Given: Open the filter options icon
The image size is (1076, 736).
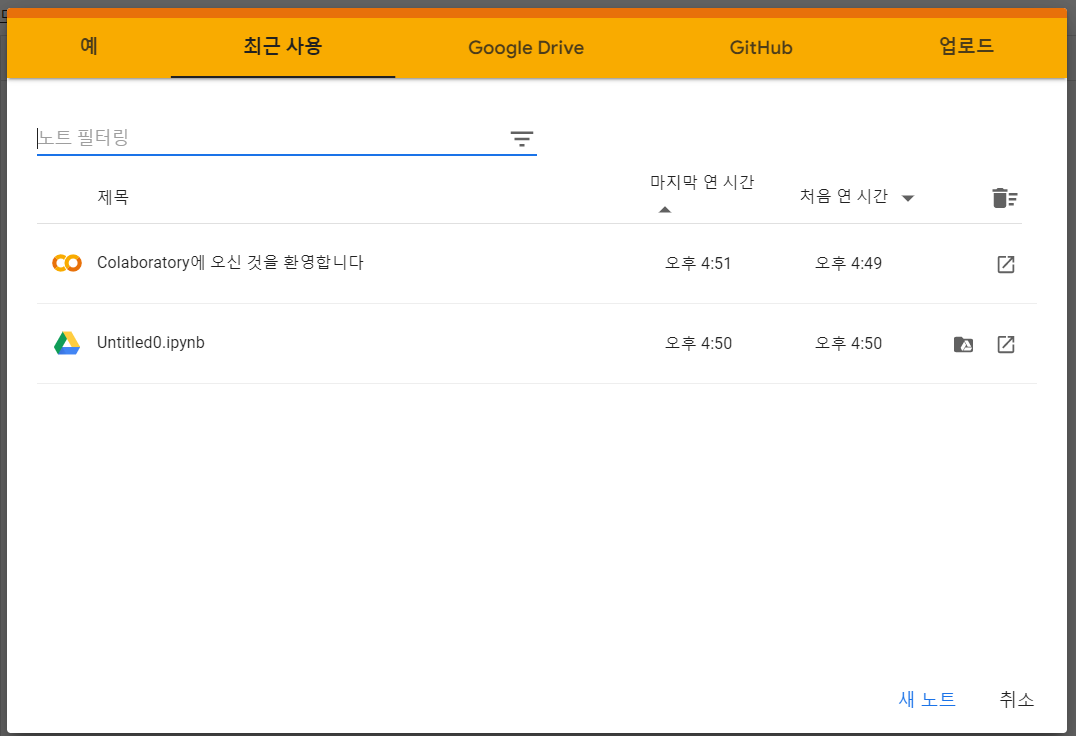Looking at the screenshot, I should [x=522, y=139].
